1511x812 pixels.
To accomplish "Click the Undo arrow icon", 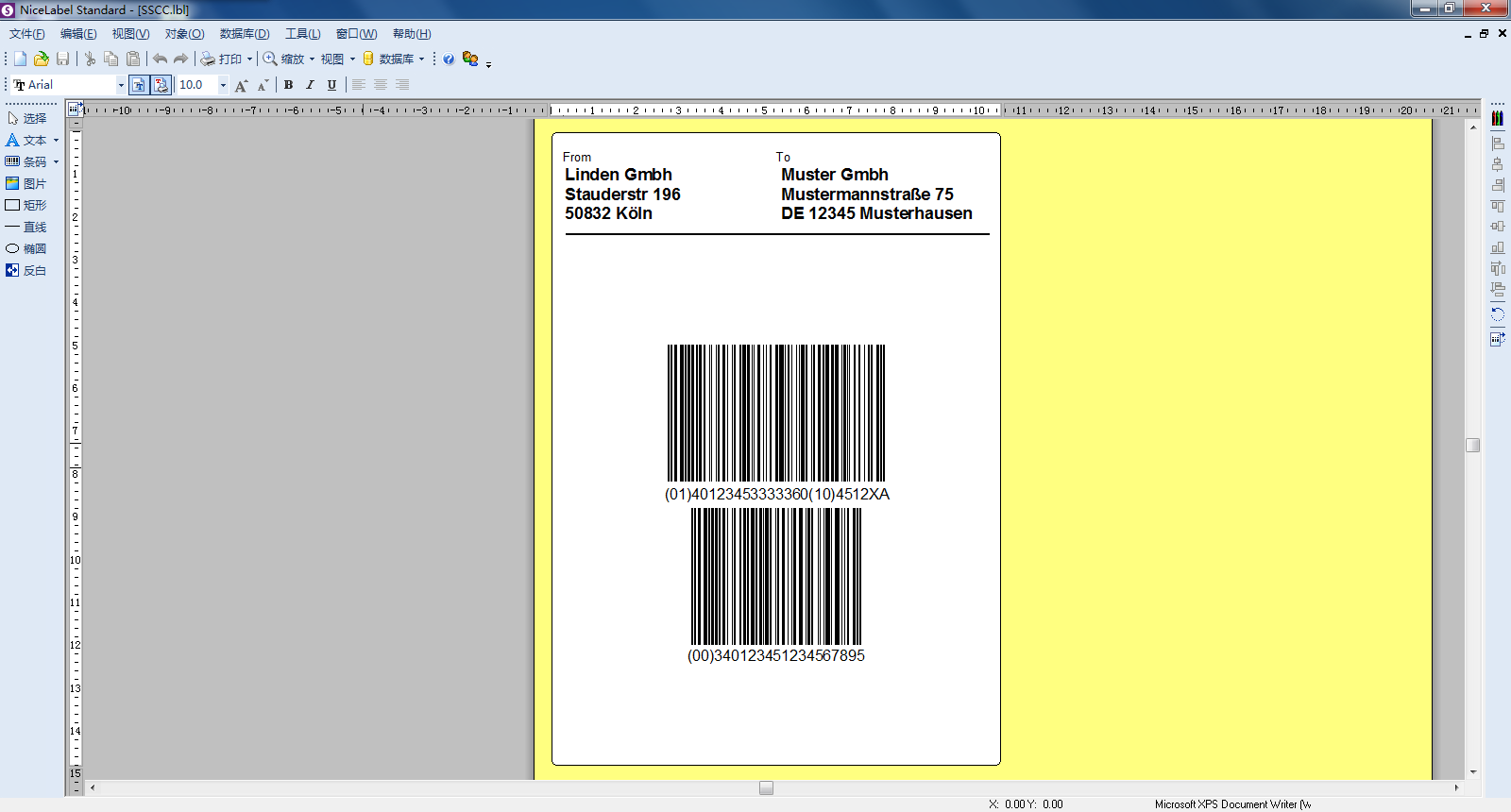I will tap(160, 59).
